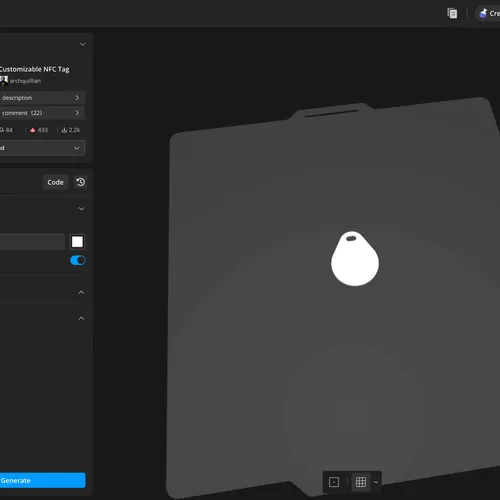500x500 pixels.
Task: Open the comment (22) row
Action: tap(42, 113)
